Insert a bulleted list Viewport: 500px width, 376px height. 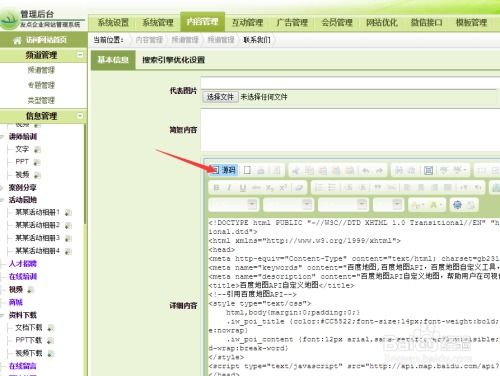(332, 188)
